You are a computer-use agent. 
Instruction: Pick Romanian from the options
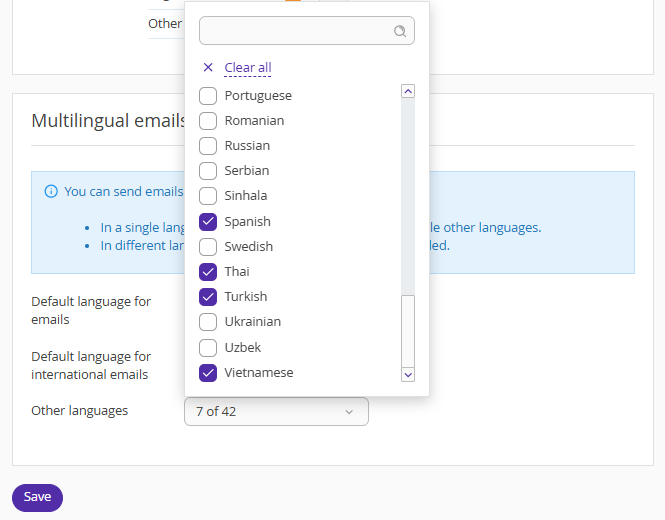point(208,121)
